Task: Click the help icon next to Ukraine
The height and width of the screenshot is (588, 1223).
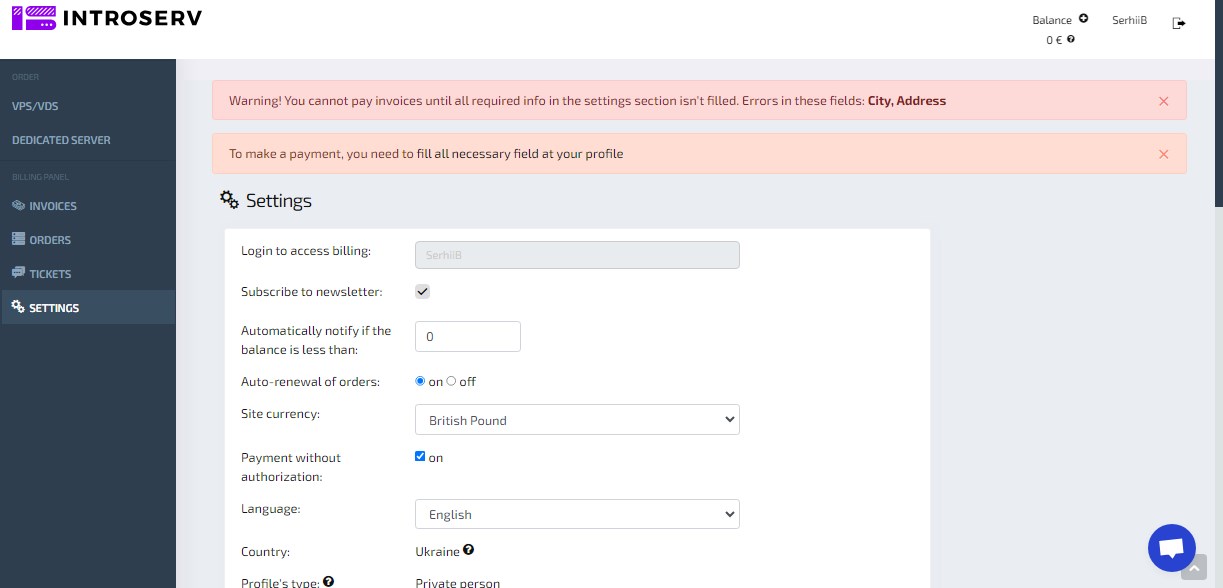Action: coord(468,550)
